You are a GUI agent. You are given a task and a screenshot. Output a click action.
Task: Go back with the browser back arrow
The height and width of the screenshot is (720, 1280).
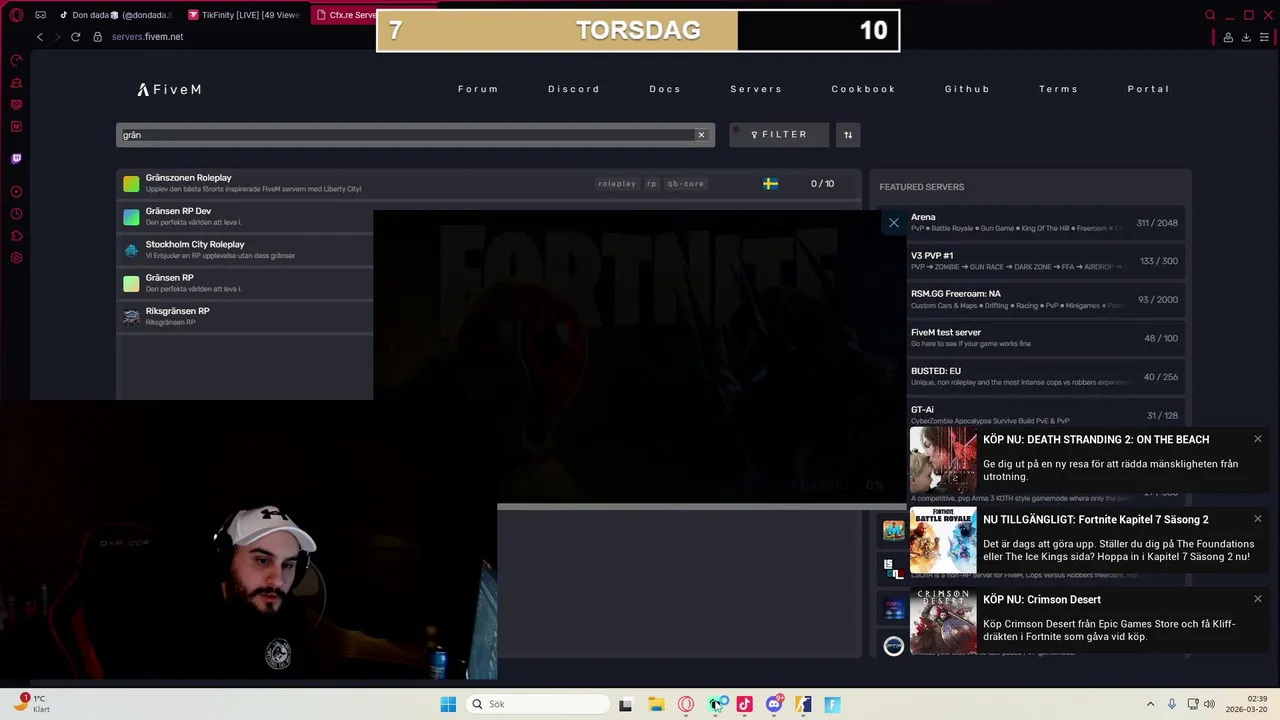(40, 37)
